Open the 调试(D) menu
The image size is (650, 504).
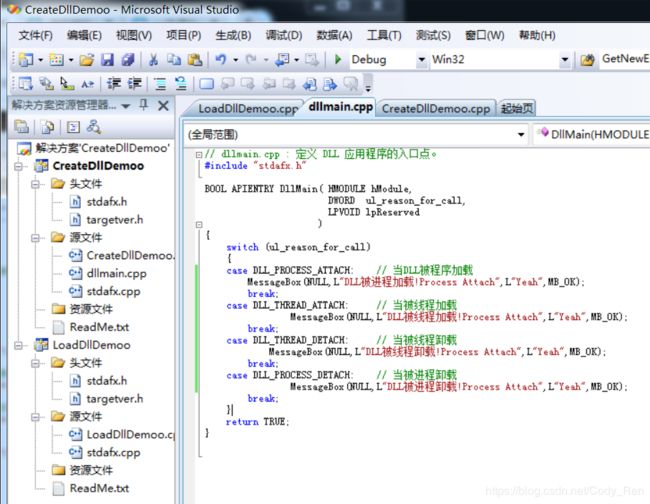[284, 36]
